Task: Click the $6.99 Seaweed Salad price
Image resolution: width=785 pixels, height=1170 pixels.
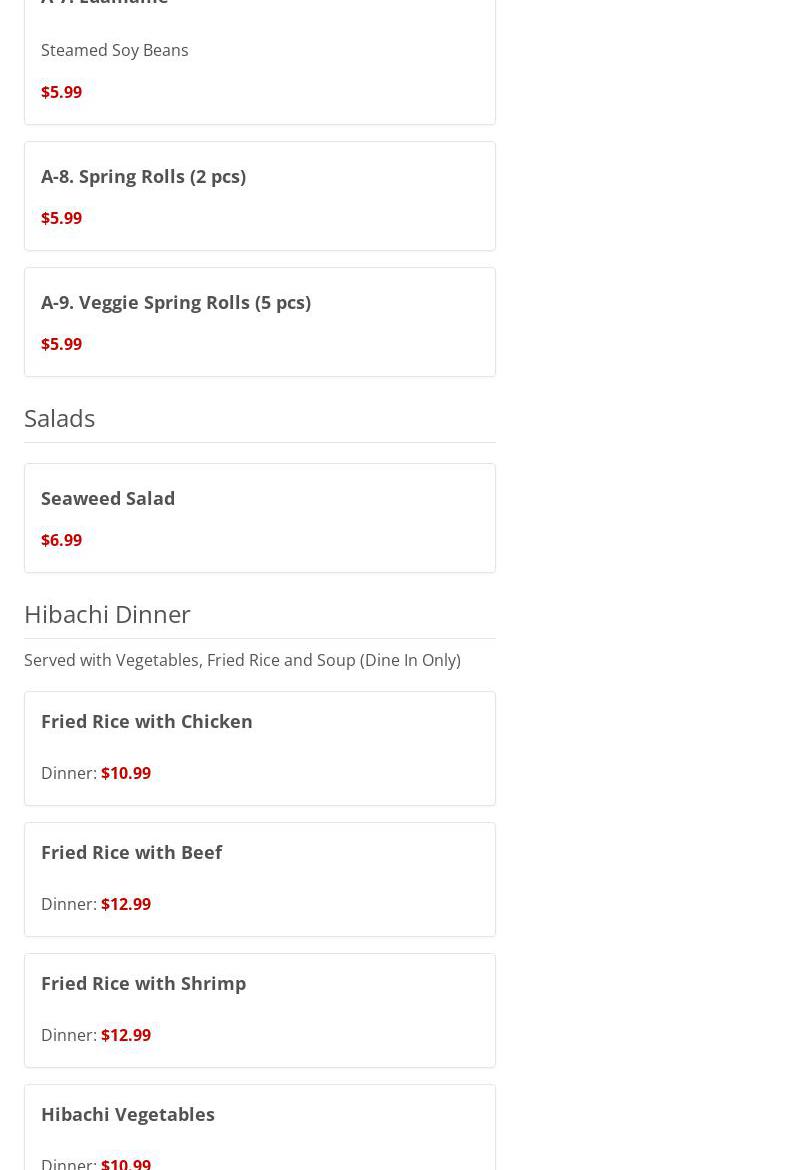Action: click(x=61, y=540)
